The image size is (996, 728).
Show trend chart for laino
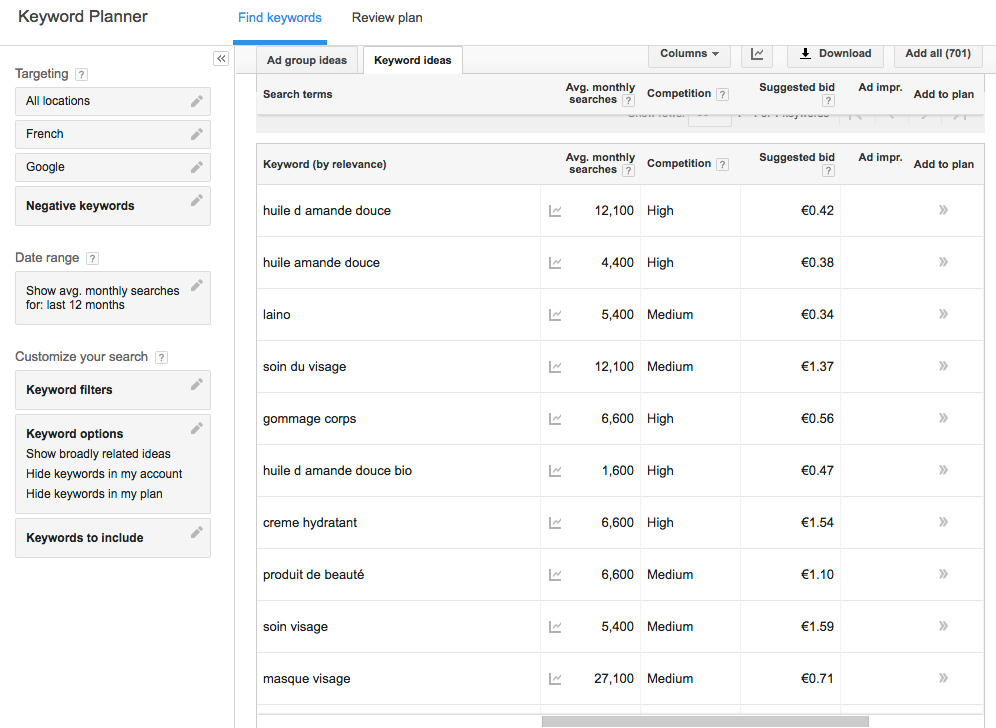click(555, 315)
